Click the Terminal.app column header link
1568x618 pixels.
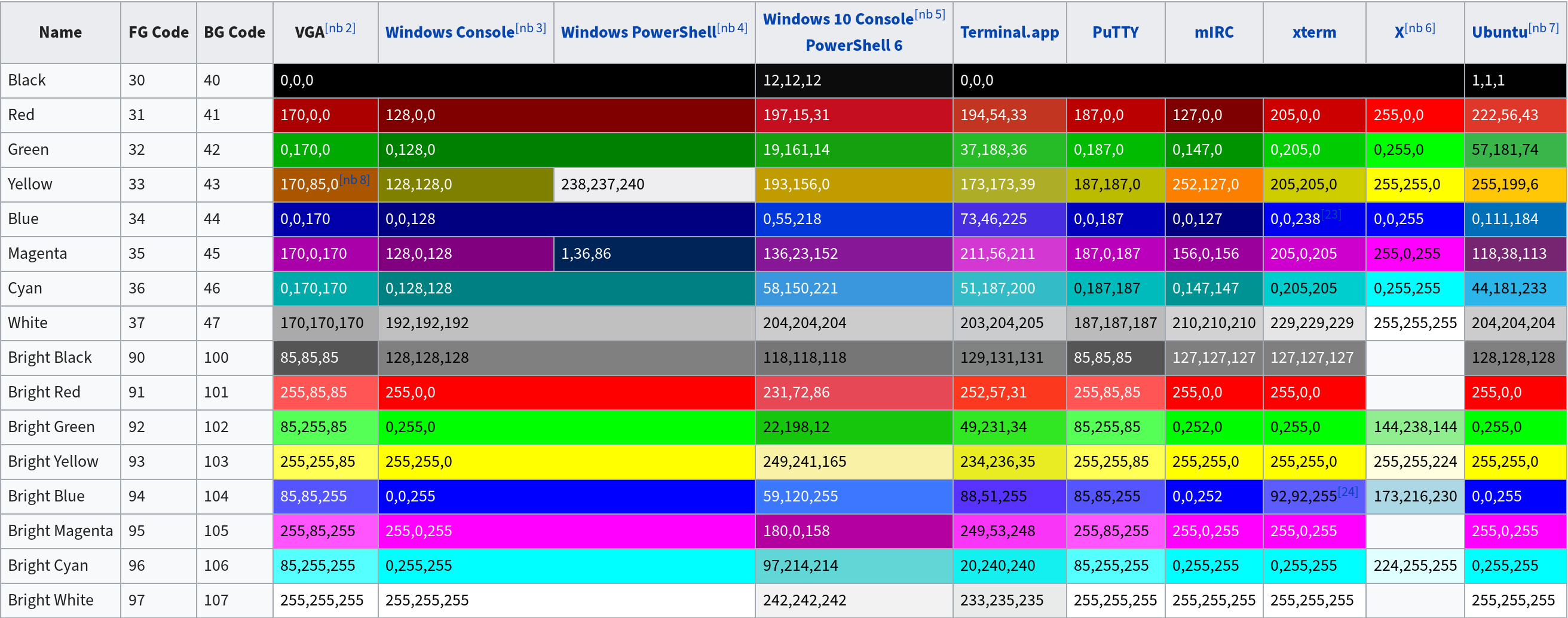[1009, 32]
